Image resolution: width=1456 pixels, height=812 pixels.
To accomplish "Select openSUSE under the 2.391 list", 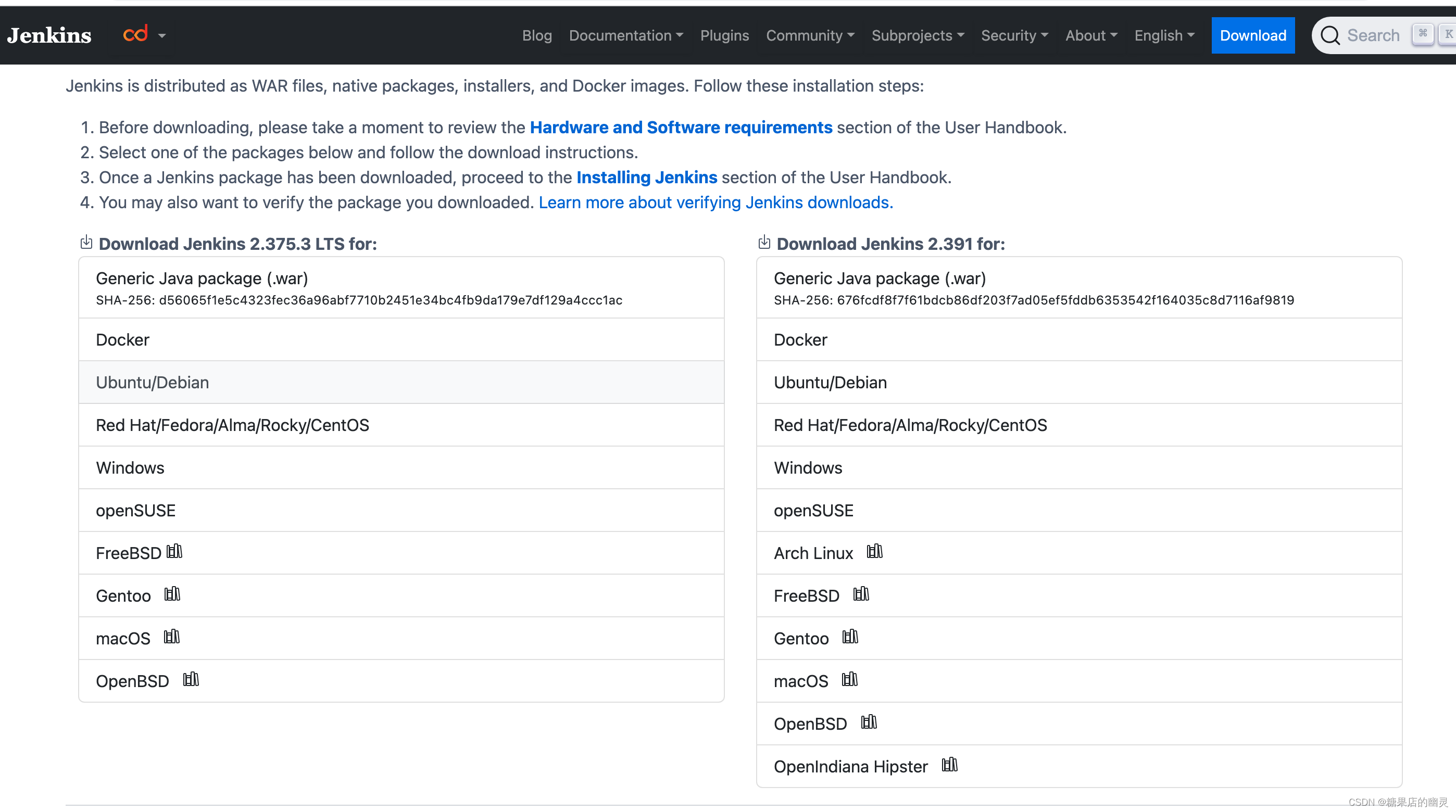I will [1079, 510].
